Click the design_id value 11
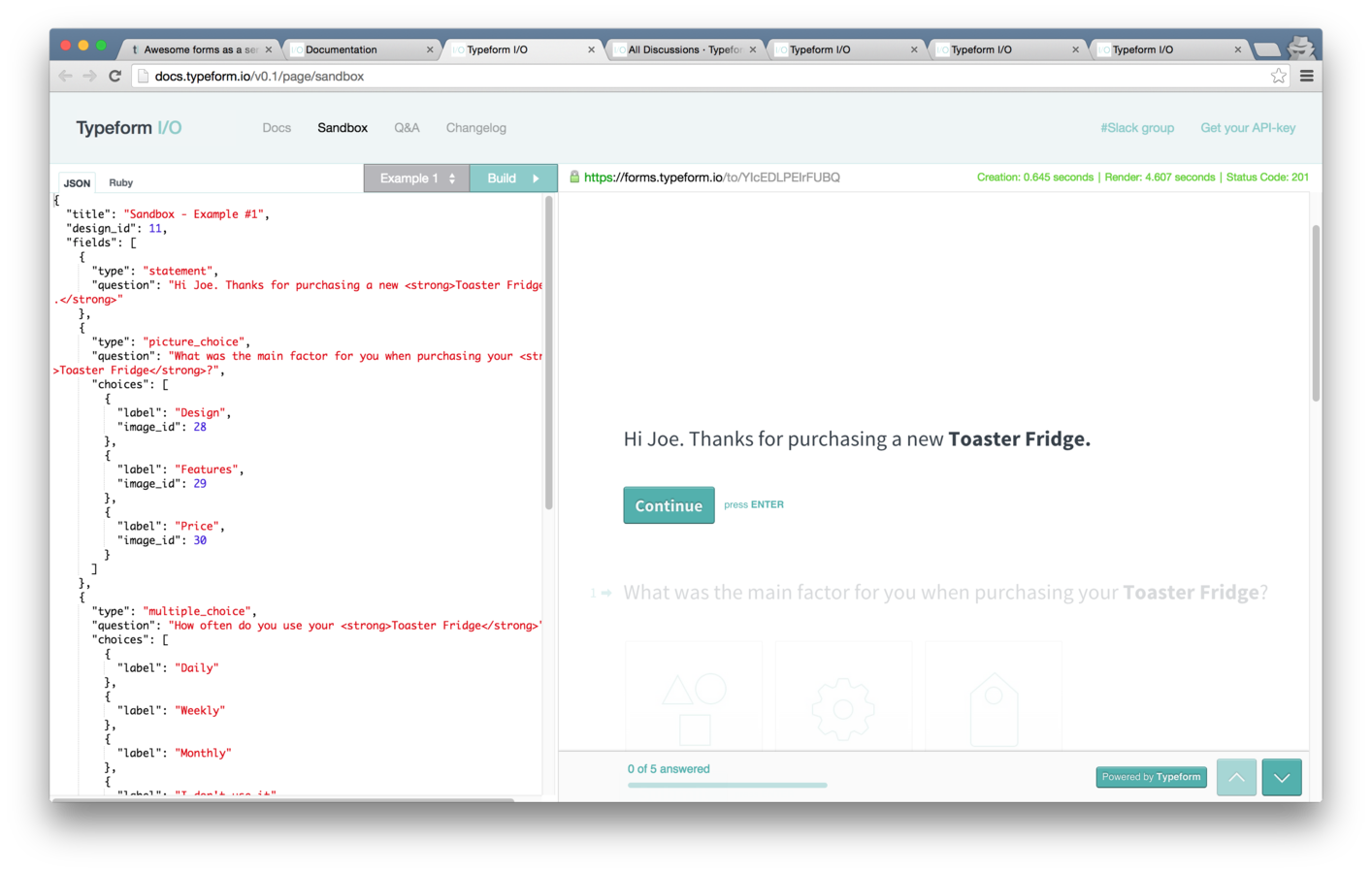Image resolution: width=1372 pixels, height=873 pixels. tap(155, 229)
